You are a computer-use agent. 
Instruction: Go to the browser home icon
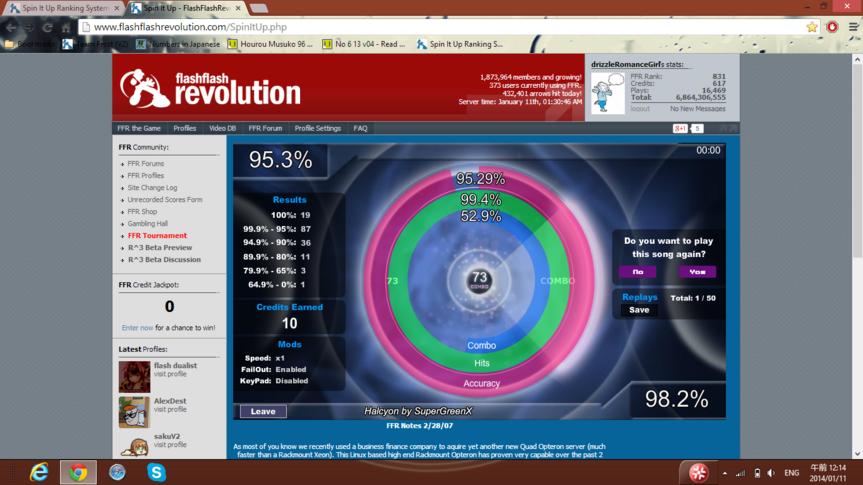point(66,27)
